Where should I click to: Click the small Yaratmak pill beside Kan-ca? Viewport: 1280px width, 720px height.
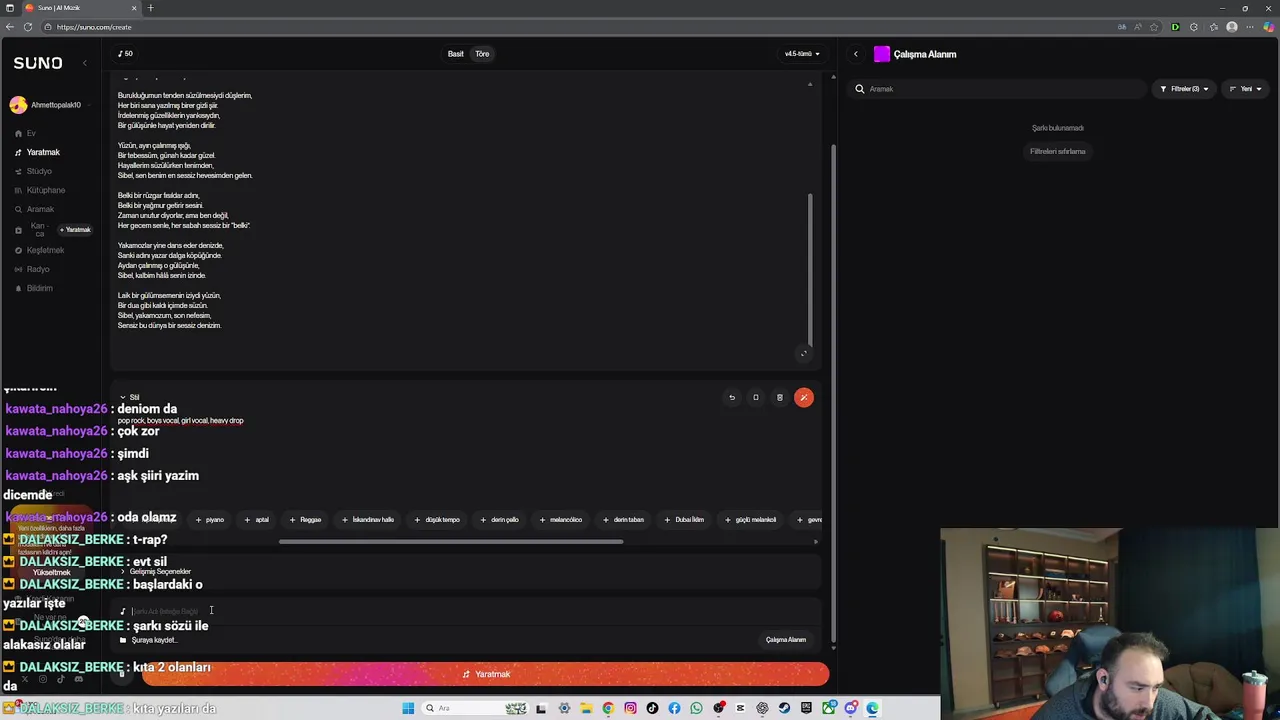75,230
